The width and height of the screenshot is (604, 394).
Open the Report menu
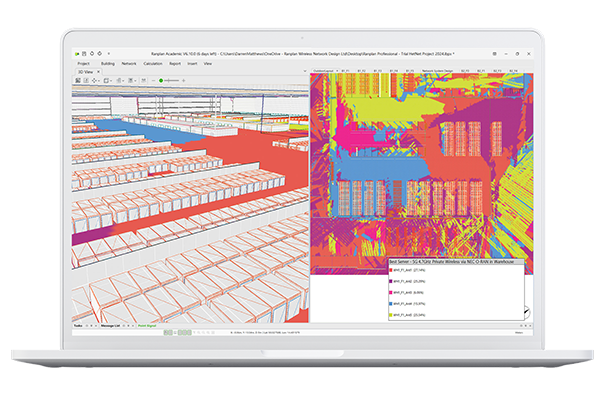click(175, 64)
